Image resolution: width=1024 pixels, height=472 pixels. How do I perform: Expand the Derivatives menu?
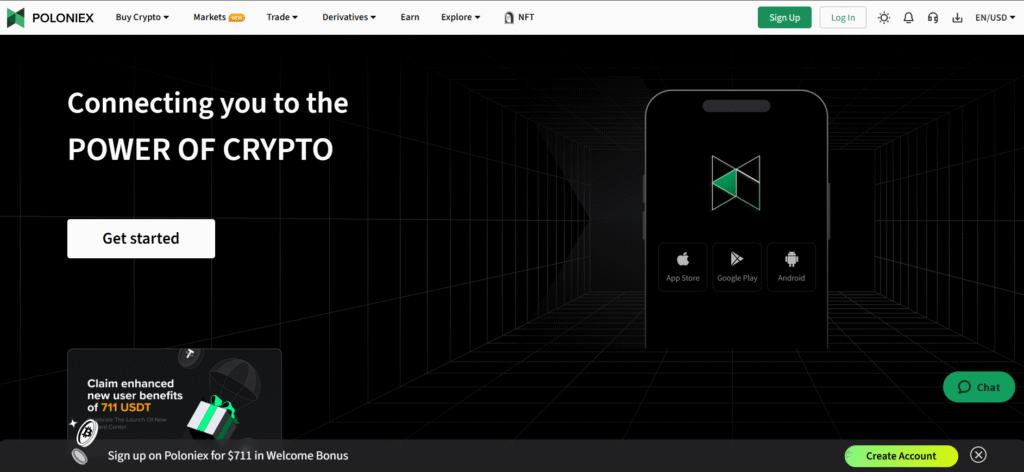click(x=349, y=18)
